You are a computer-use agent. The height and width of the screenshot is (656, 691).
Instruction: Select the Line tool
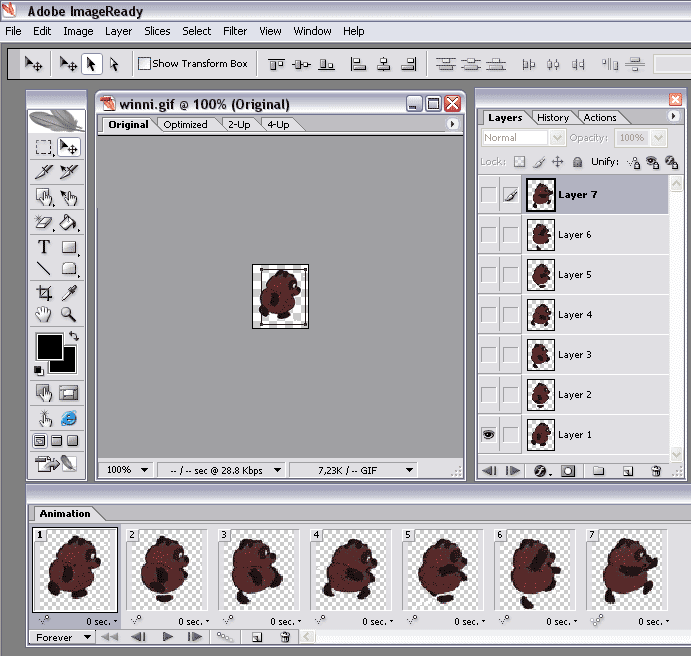pos(44,268)
